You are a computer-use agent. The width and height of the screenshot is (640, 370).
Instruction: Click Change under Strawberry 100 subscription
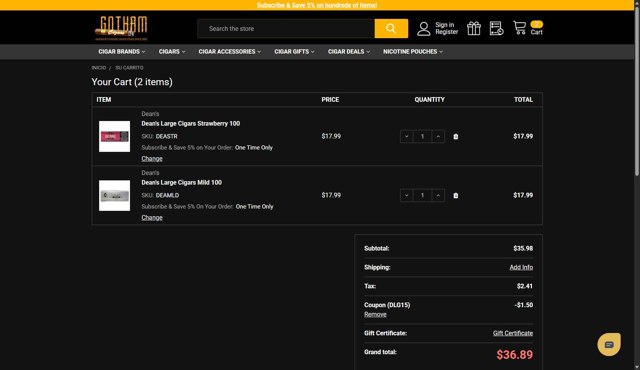pos(152,159)
